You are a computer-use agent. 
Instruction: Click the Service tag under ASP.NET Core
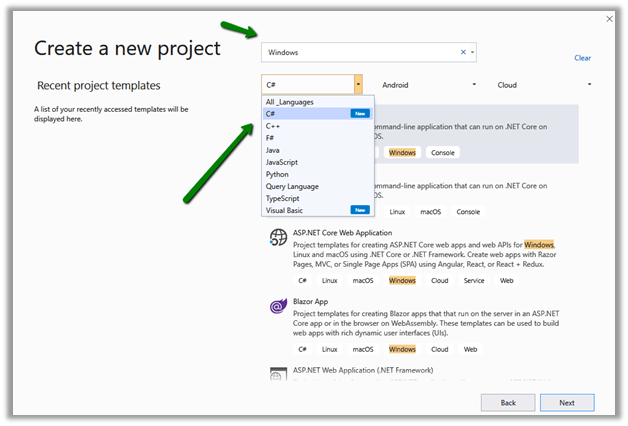click(474, 281)
